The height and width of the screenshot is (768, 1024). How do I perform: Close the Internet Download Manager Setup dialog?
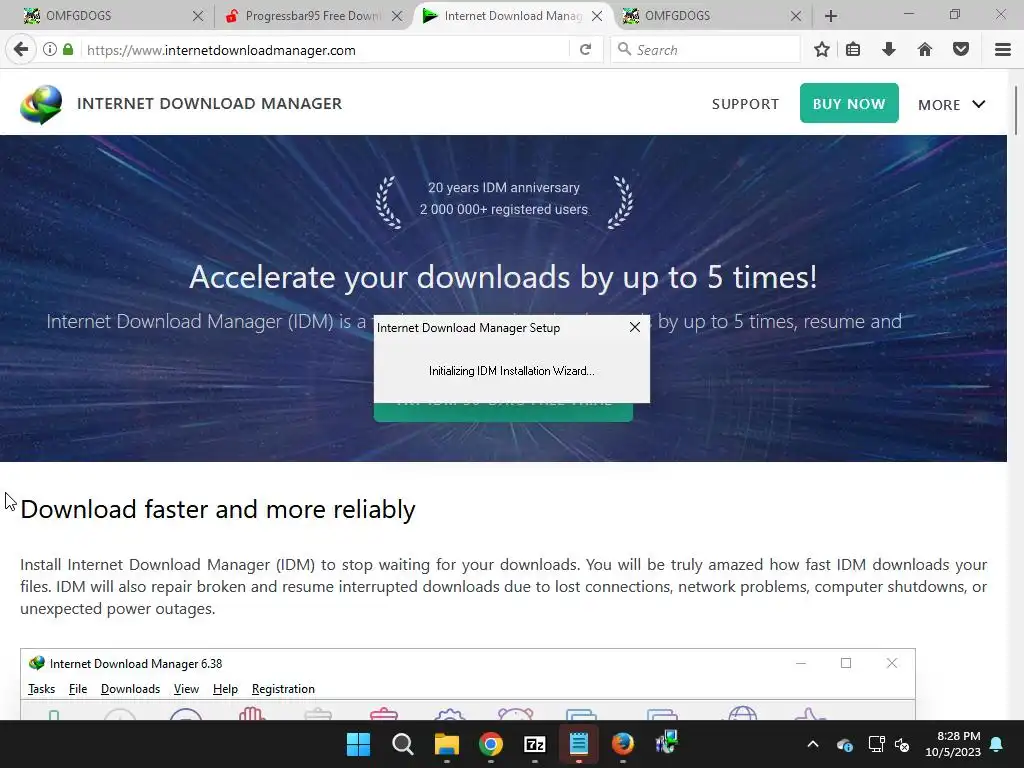click(635, 327)
